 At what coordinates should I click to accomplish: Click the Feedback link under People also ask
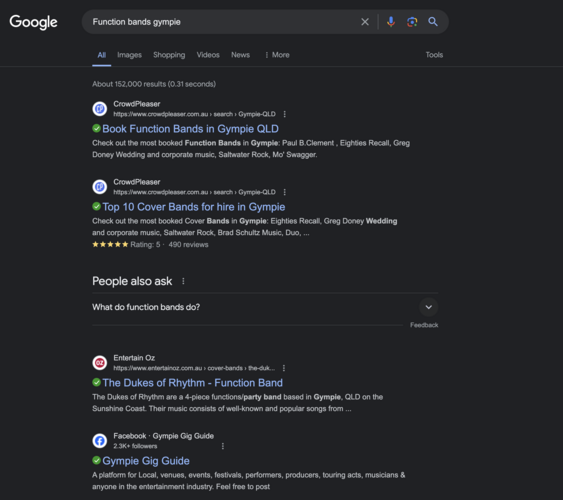click(424, 325)
